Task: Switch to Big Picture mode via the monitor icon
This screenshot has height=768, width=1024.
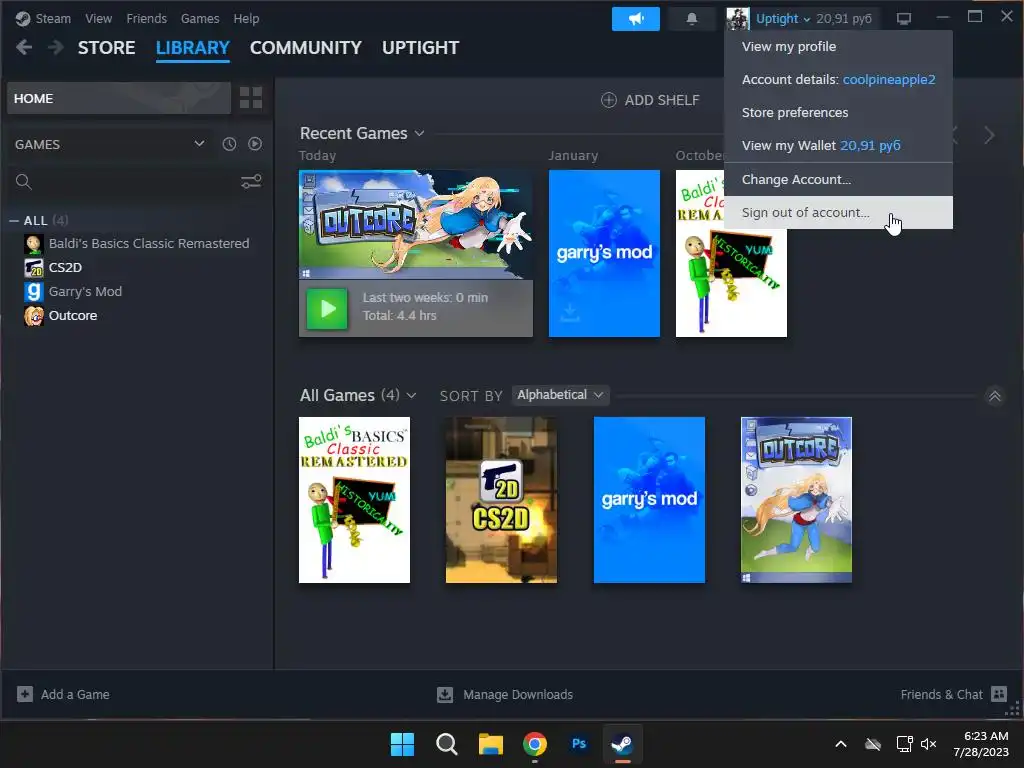Action: (904, 19)
